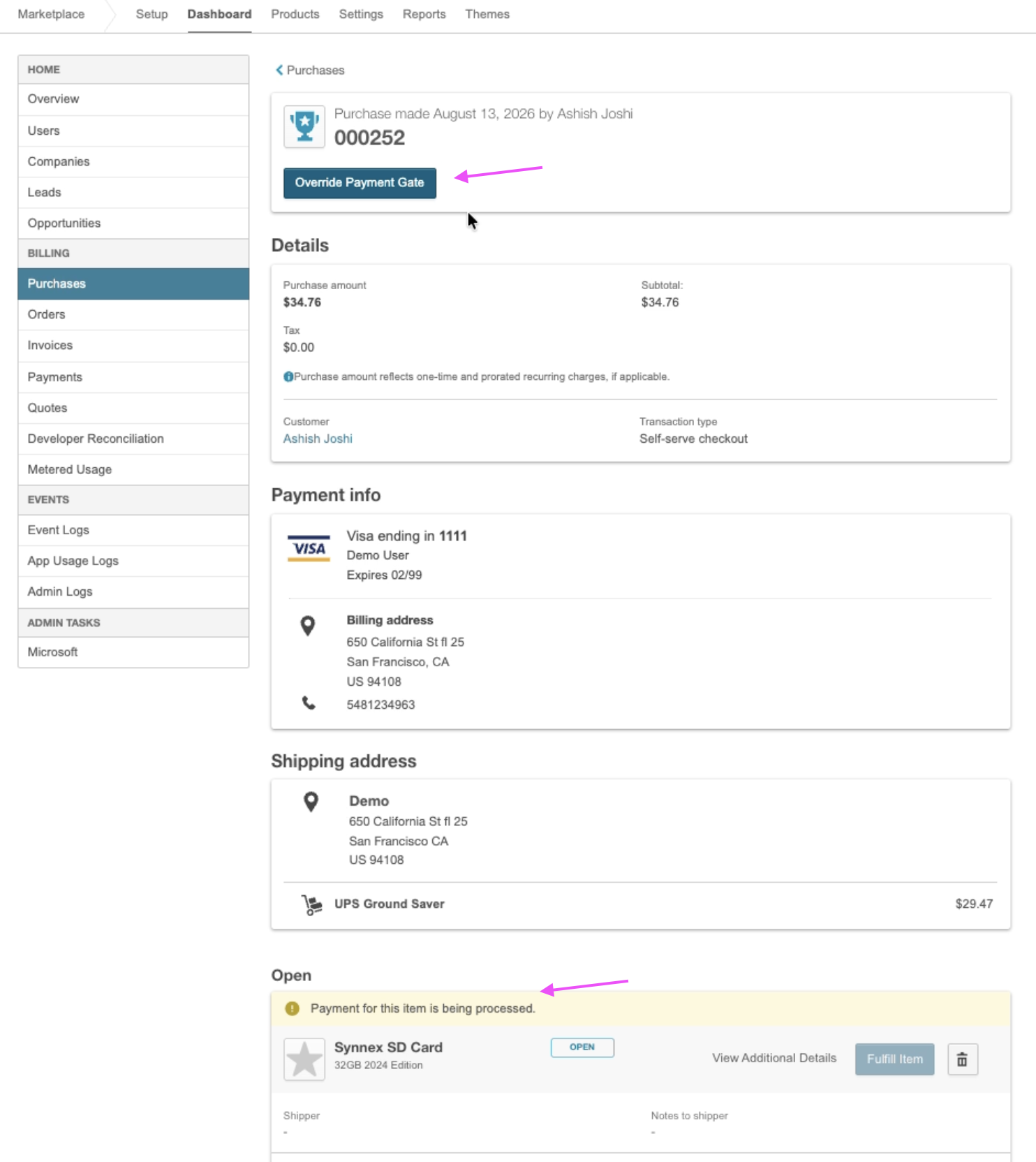The width and height of the screenshot is (1036, 1162).
Task: Click the shipping address location pin icon
Action: (311, 802)
